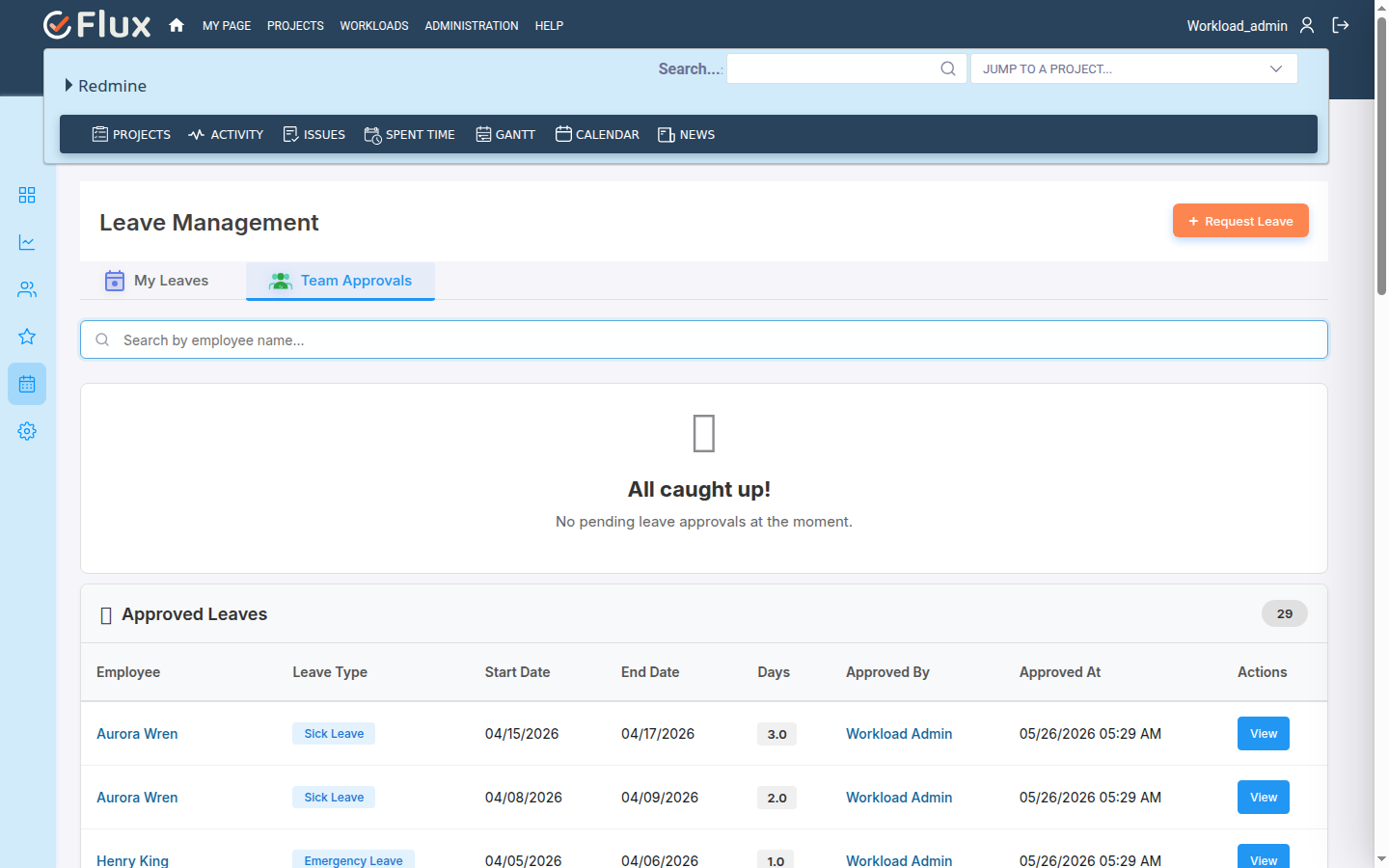Screen dimensions: 1389x868
Task: Open Administration menu
Action: pos(472,26)
